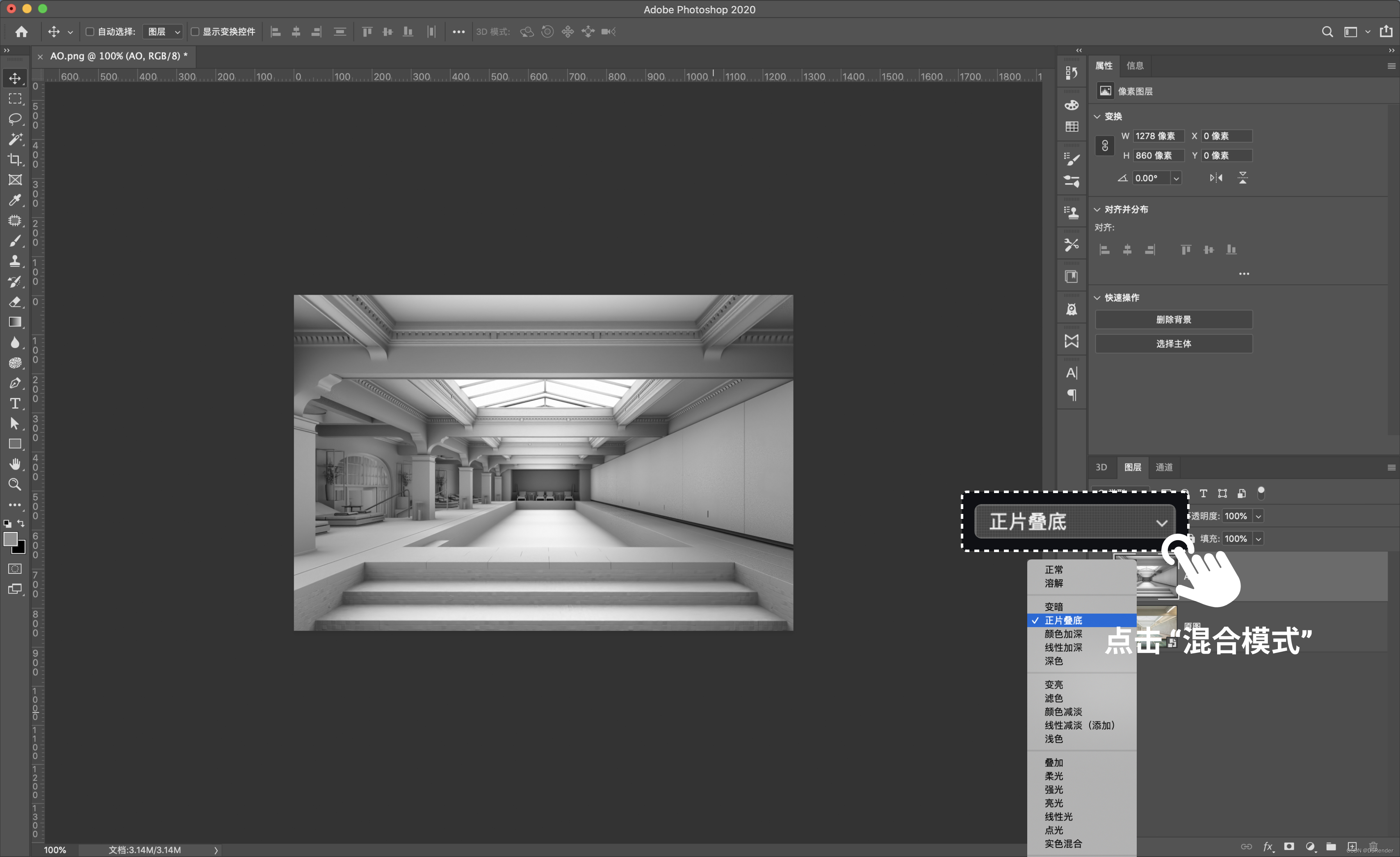The image size is (1400, 857).
Task: Select the Lasso tool
Action: point(15,119)
